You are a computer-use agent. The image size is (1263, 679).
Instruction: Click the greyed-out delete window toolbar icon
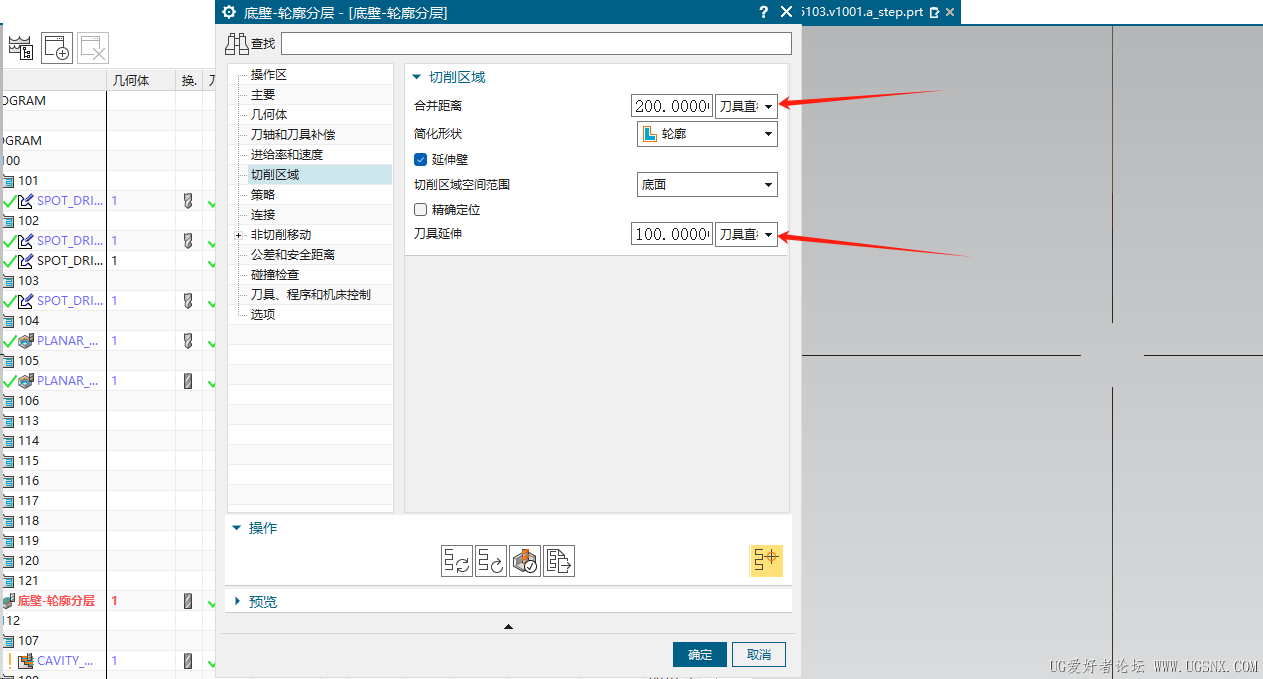pos(93,48)
